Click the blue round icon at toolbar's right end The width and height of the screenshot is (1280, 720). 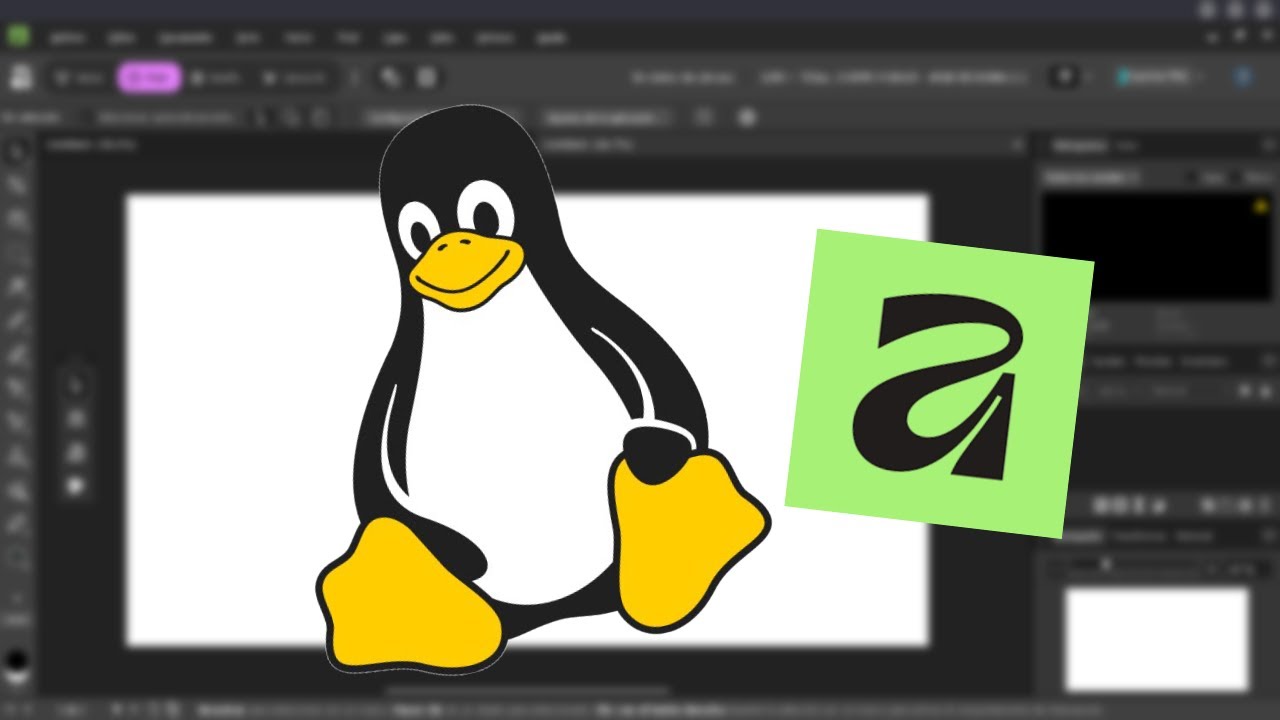(1244, 77)
